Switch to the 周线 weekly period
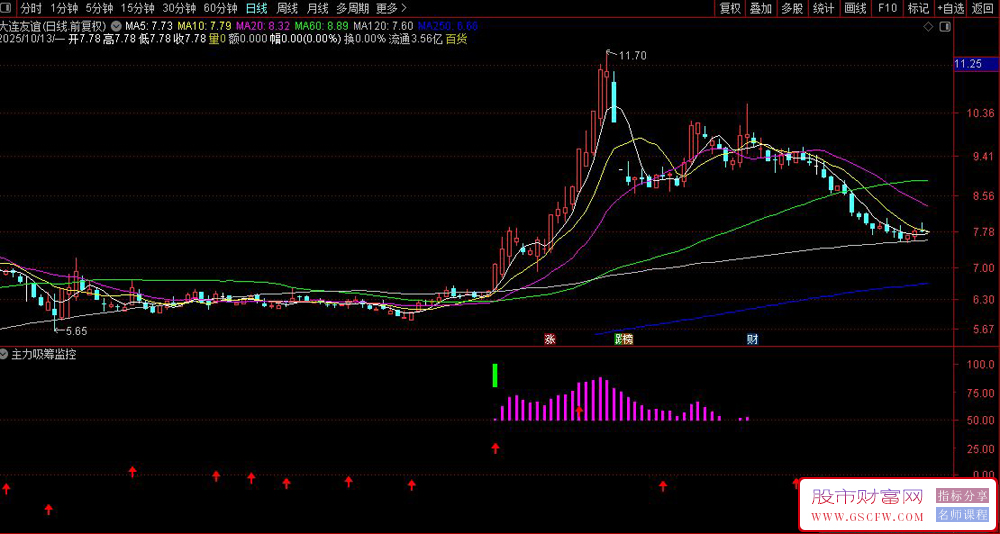This screenshot has height=534, width=1000. tap(287, 8)
